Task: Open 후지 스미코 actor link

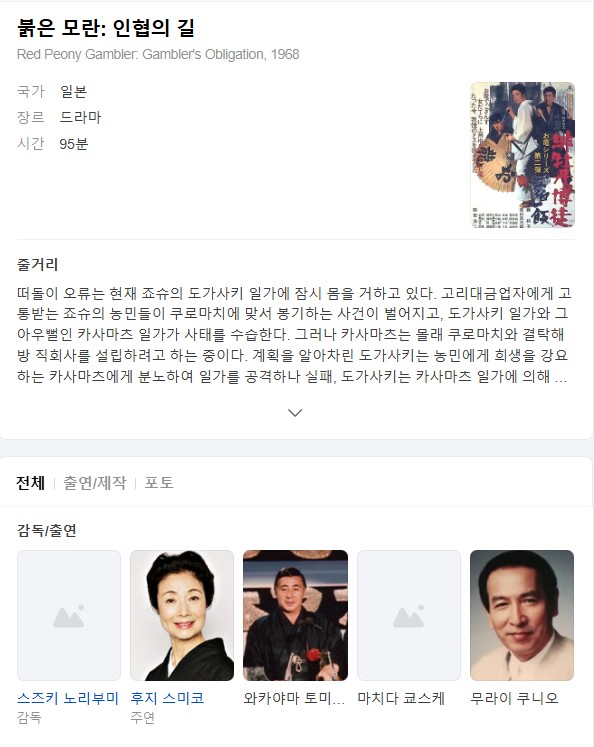Action: pos(168,698)
